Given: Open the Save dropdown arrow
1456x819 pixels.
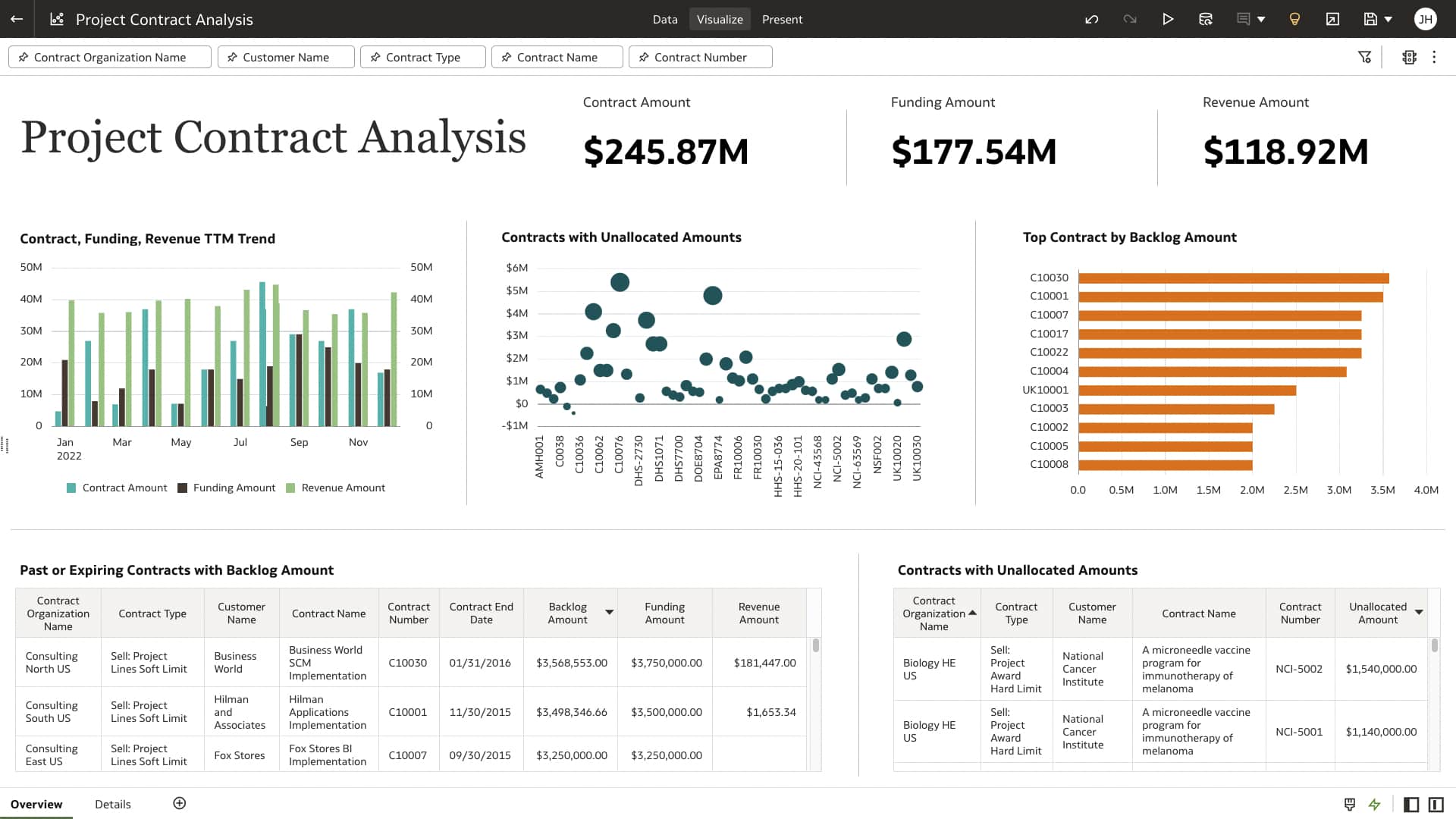Looking at the screenshot, I should [1388, 19].
